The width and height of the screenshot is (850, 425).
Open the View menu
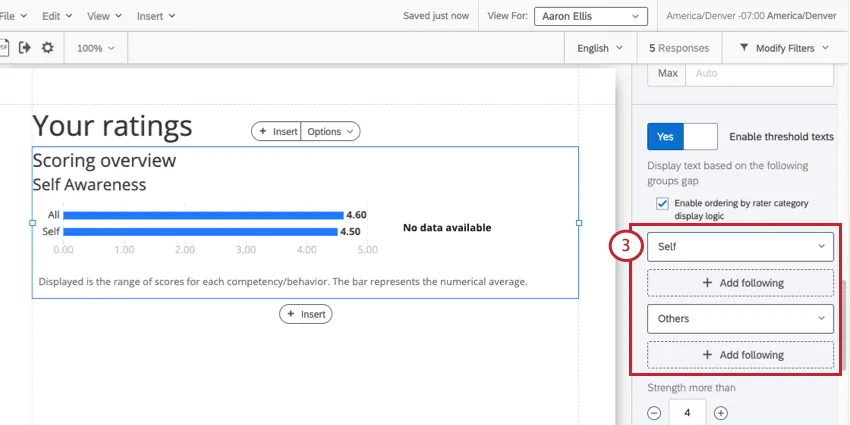[x=104, y=16]
